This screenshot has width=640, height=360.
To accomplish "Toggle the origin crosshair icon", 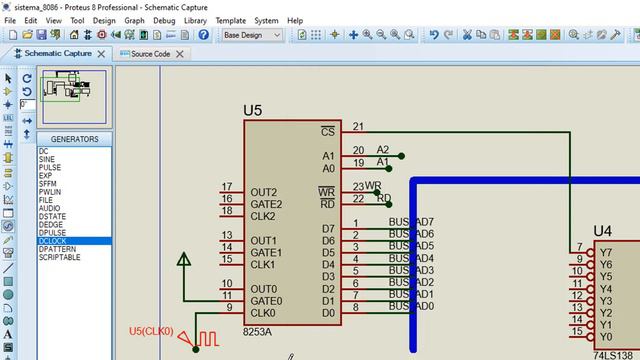I will [x=335, y=35].
